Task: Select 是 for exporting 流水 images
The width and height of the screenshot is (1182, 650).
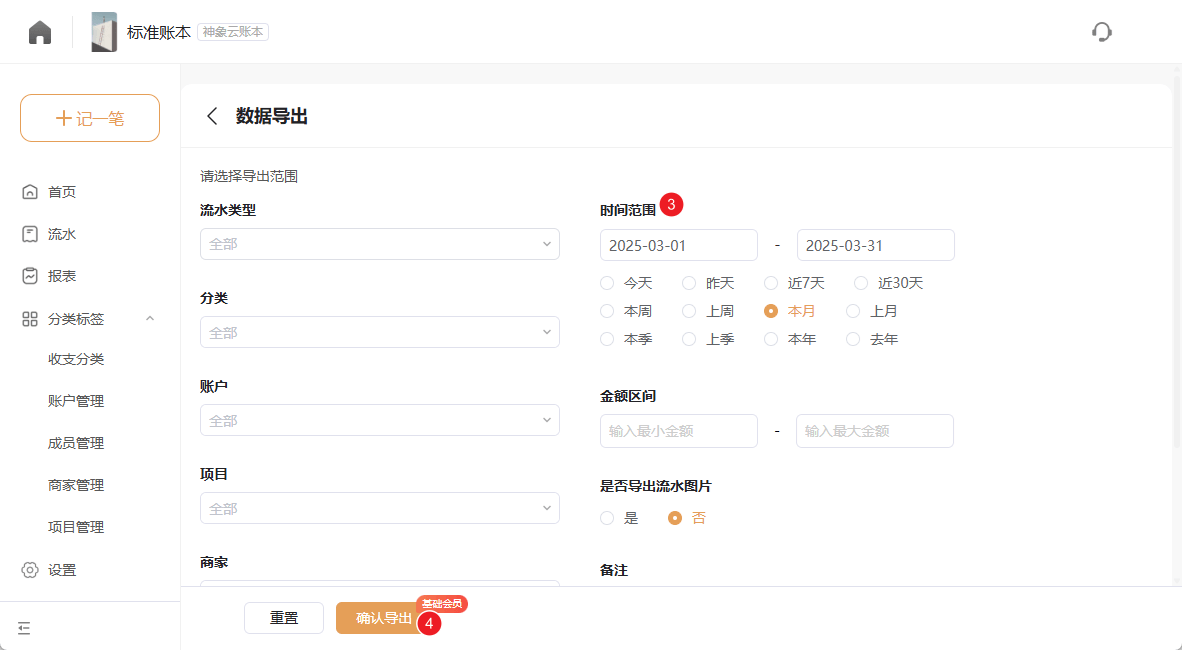Action: (x=607, y=518)
